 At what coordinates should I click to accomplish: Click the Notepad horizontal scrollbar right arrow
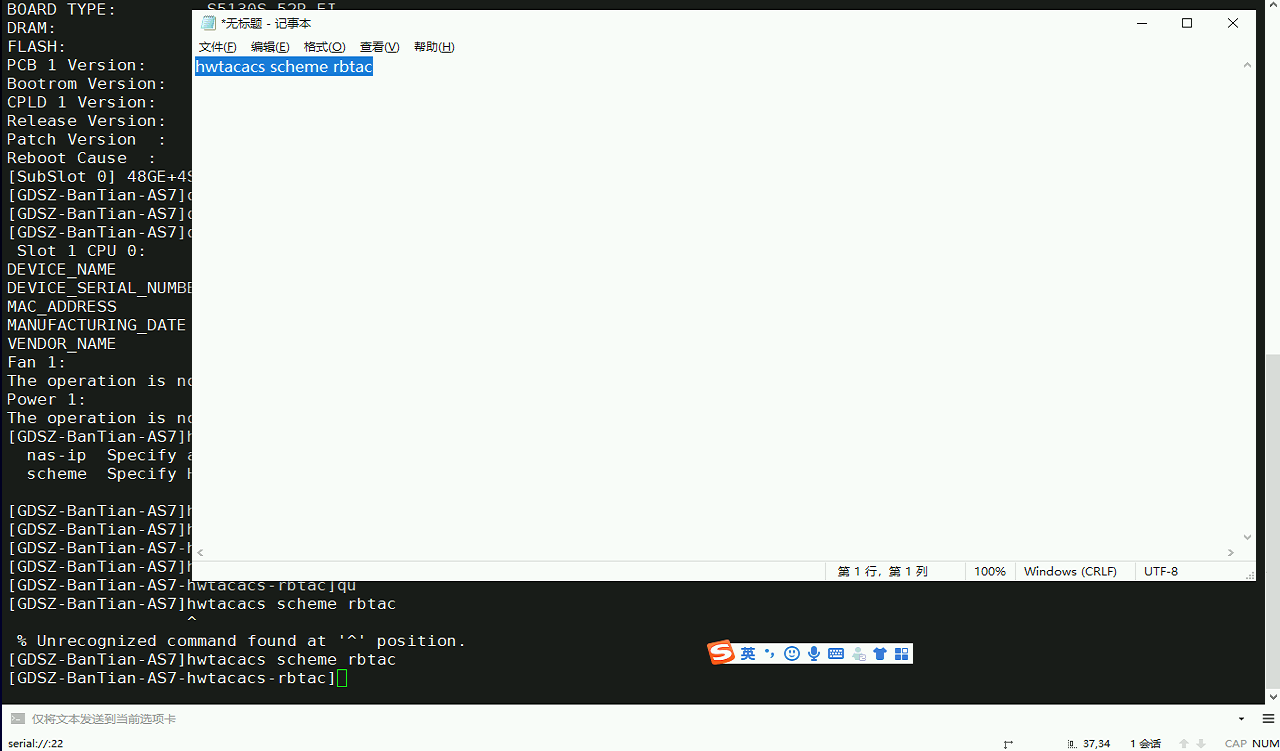tap(1231, 552)
